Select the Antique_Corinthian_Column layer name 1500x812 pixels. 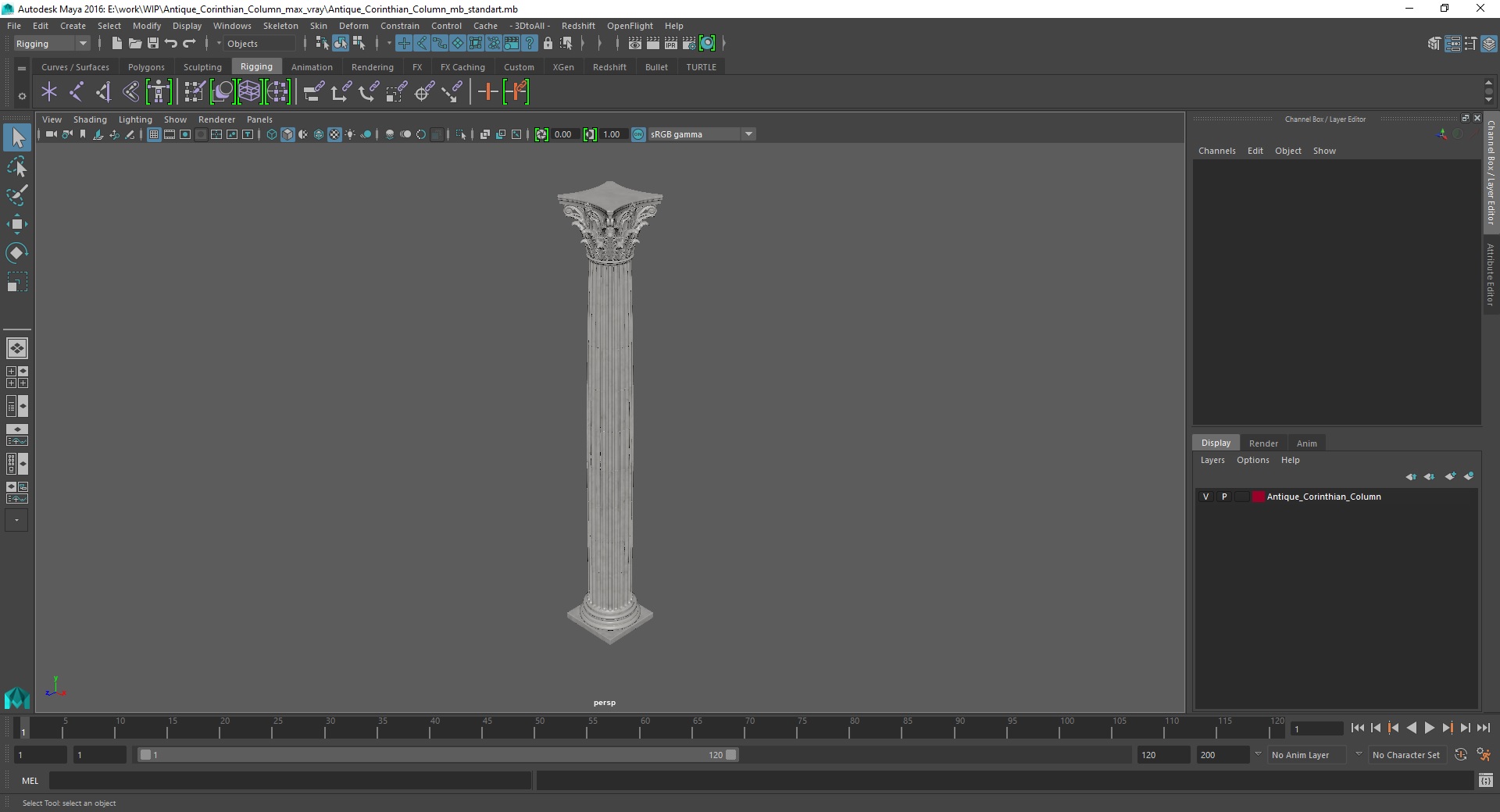point(1323,497)
